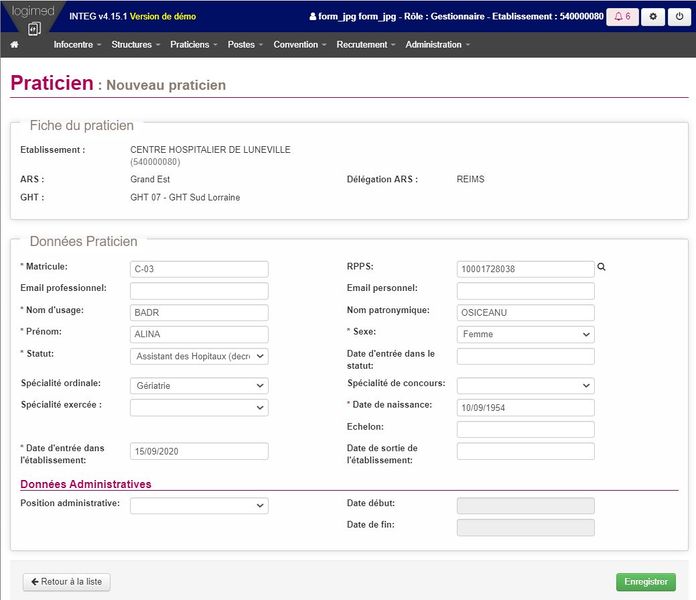Open the Convention menu
Screen dimensions: 696x600
[x=300, y=44]
